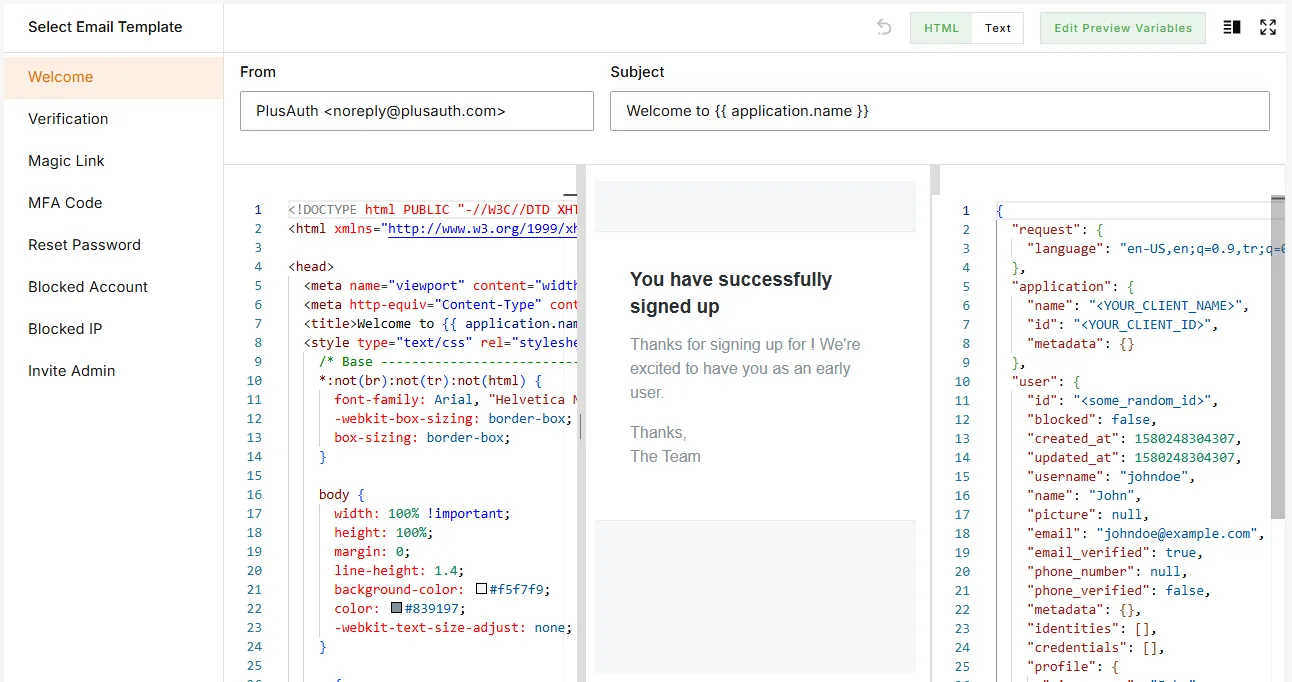
Task: Click the undo/reset arrow icon
Action: [x=884, y=28]
